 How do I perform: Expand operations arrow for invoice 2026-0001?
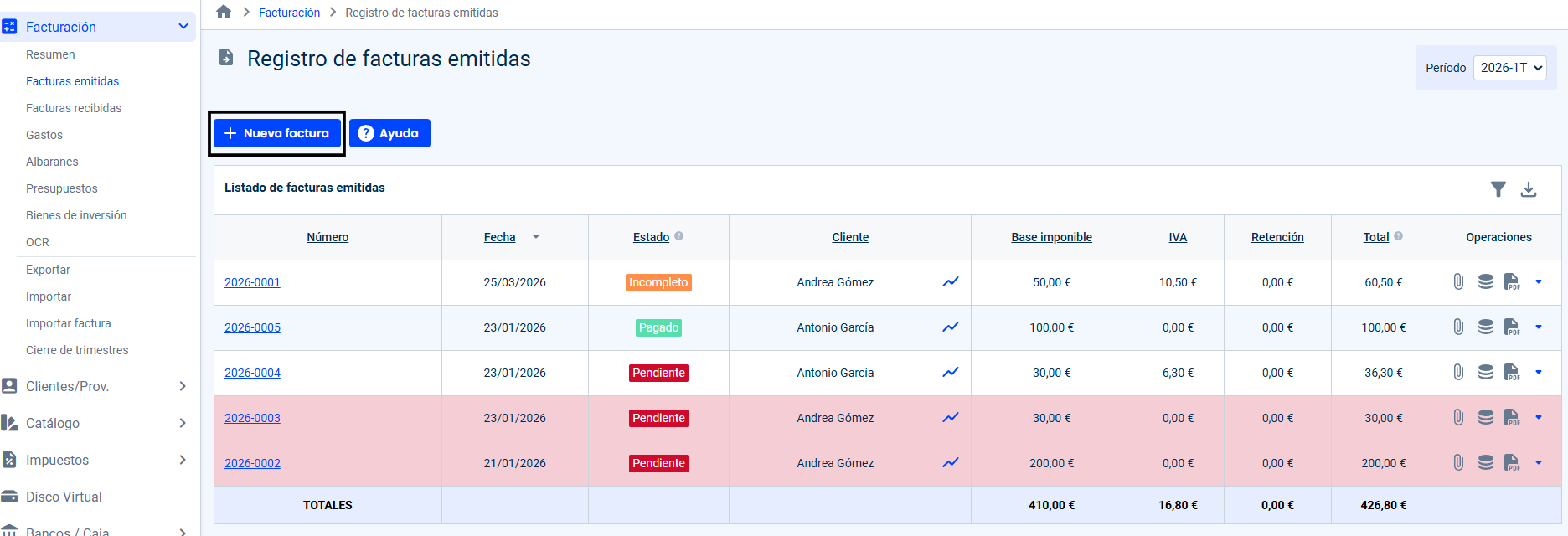(x=1539, y=282)
